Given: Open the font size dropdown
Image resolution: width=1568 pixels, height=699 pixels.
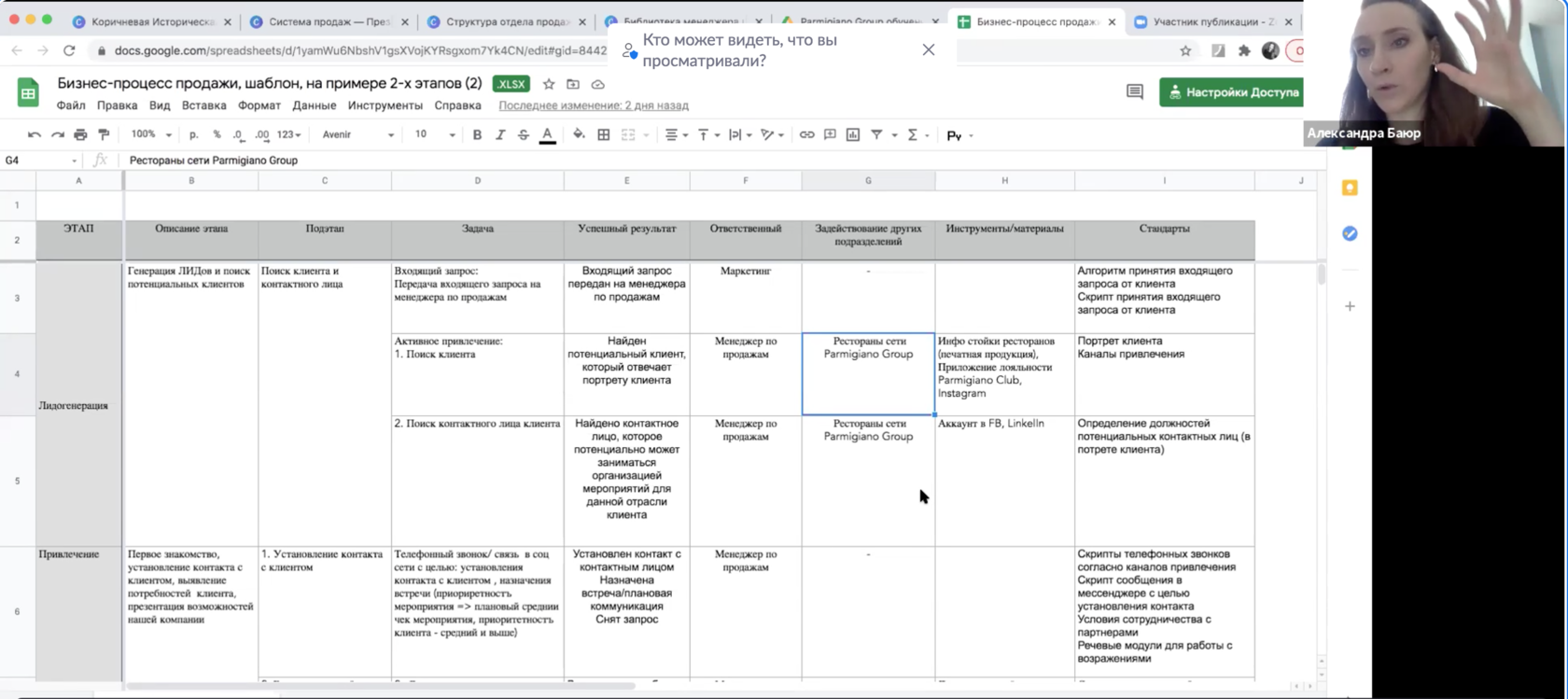Looking at the screenshot, I should coord(435,135).
